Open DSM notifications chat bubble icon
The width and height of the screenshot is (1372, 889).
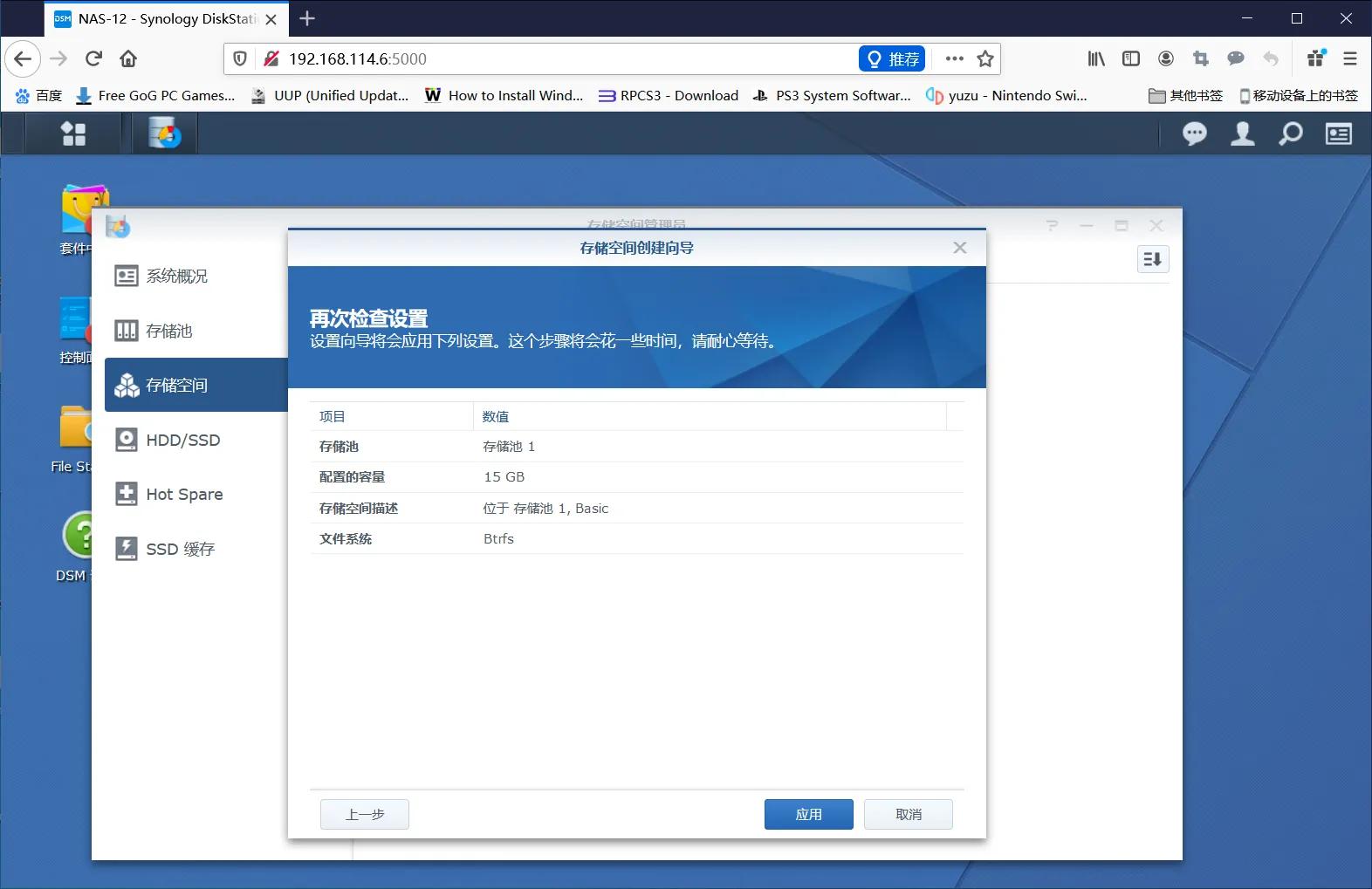coord(1195,133)
